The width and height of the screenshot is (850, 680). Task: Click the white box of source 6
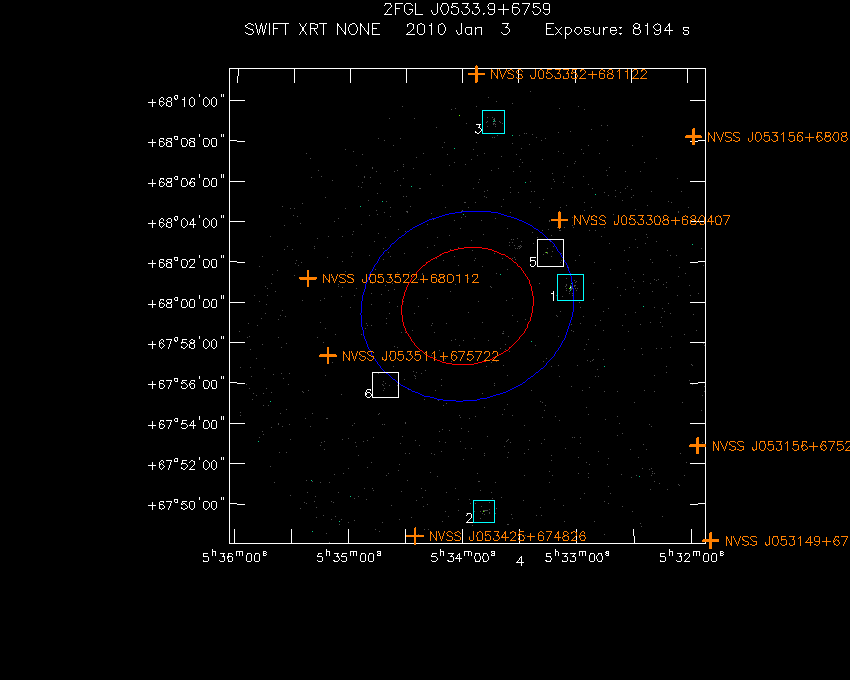click(x=385, y=385)
